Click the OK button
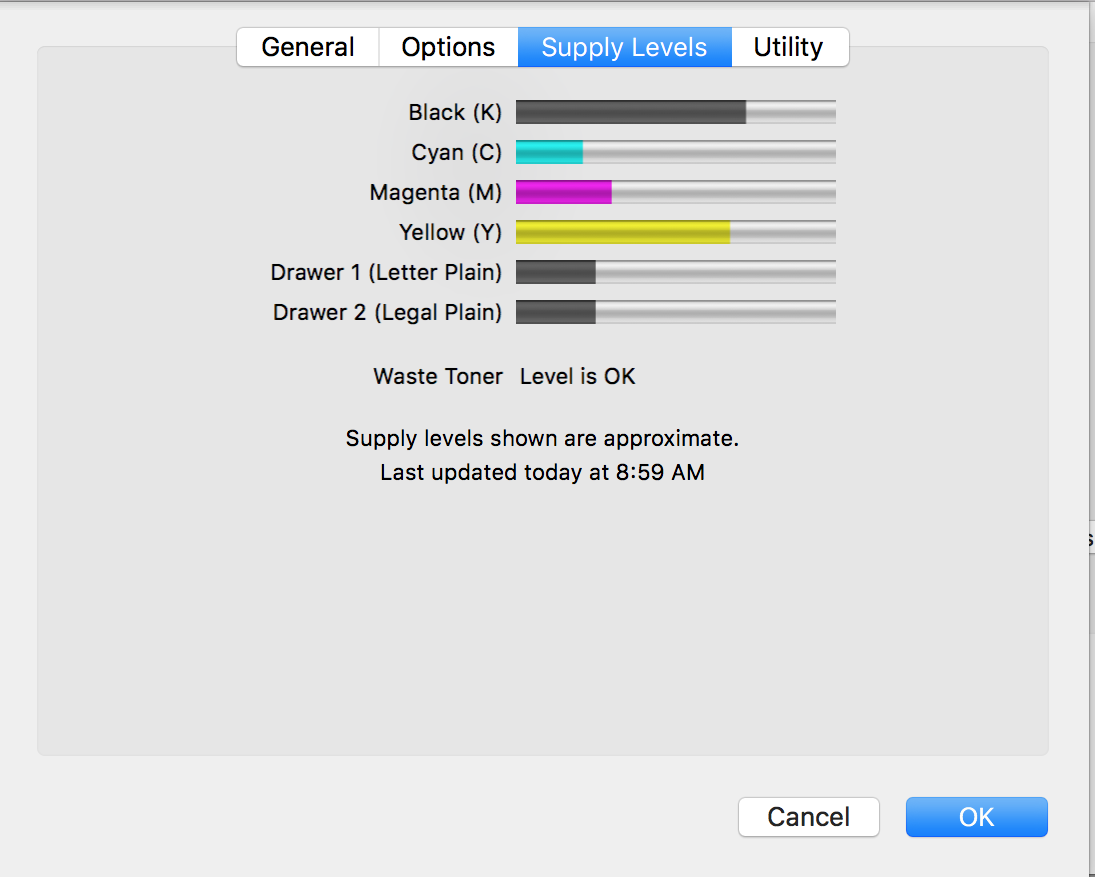 [976, 817]
